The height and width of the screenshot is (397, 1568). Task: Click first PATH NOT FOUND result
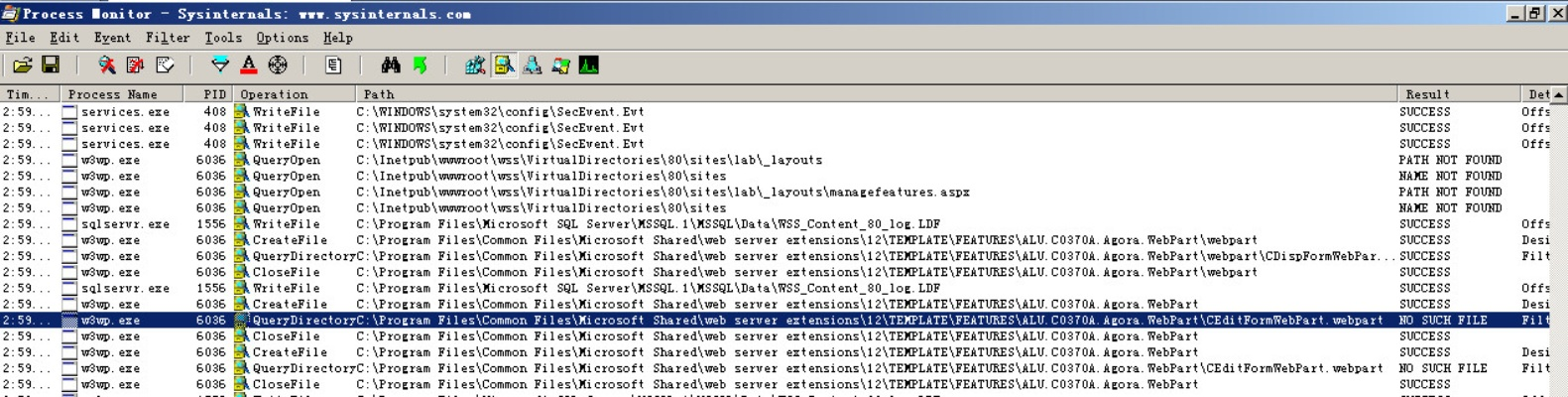(x=1451, y=160)
